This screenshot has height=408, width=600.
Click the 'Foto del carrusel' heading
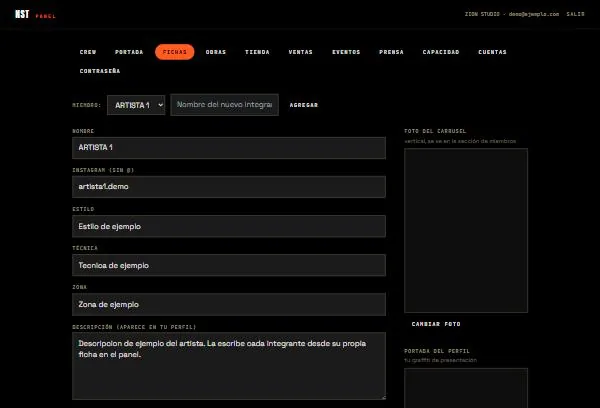(x=435, y=131)
